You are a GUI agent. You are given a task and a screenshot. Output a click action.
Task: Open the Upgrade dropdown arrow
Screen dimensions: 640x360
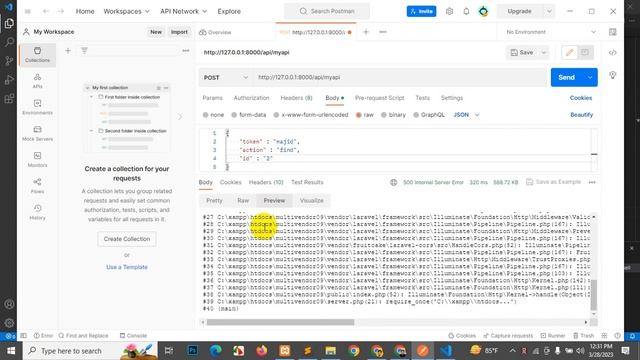pos(549,11)
